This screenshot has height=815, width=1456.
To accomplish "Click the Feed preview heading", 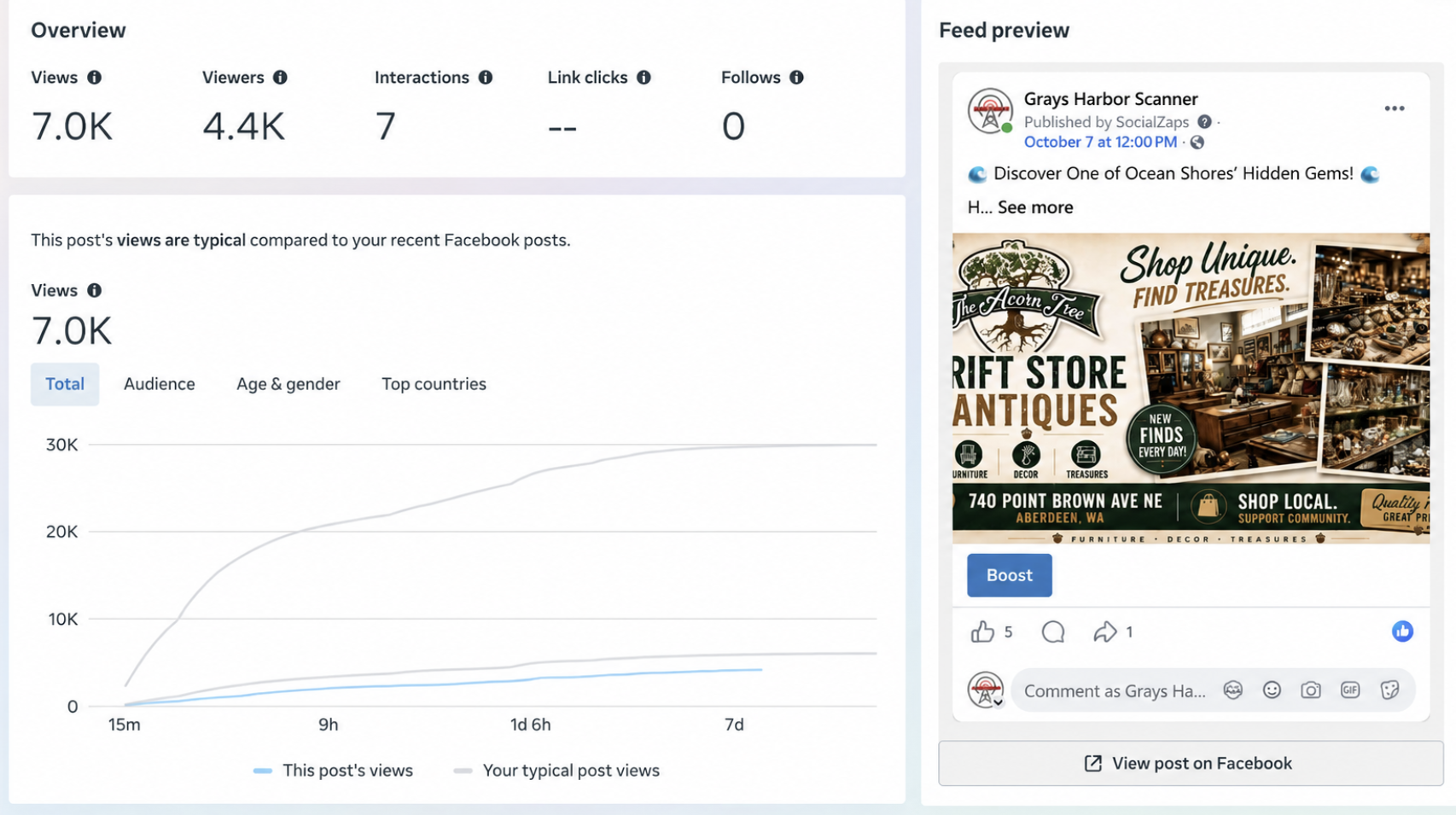I will click(x=1004, y=31).
